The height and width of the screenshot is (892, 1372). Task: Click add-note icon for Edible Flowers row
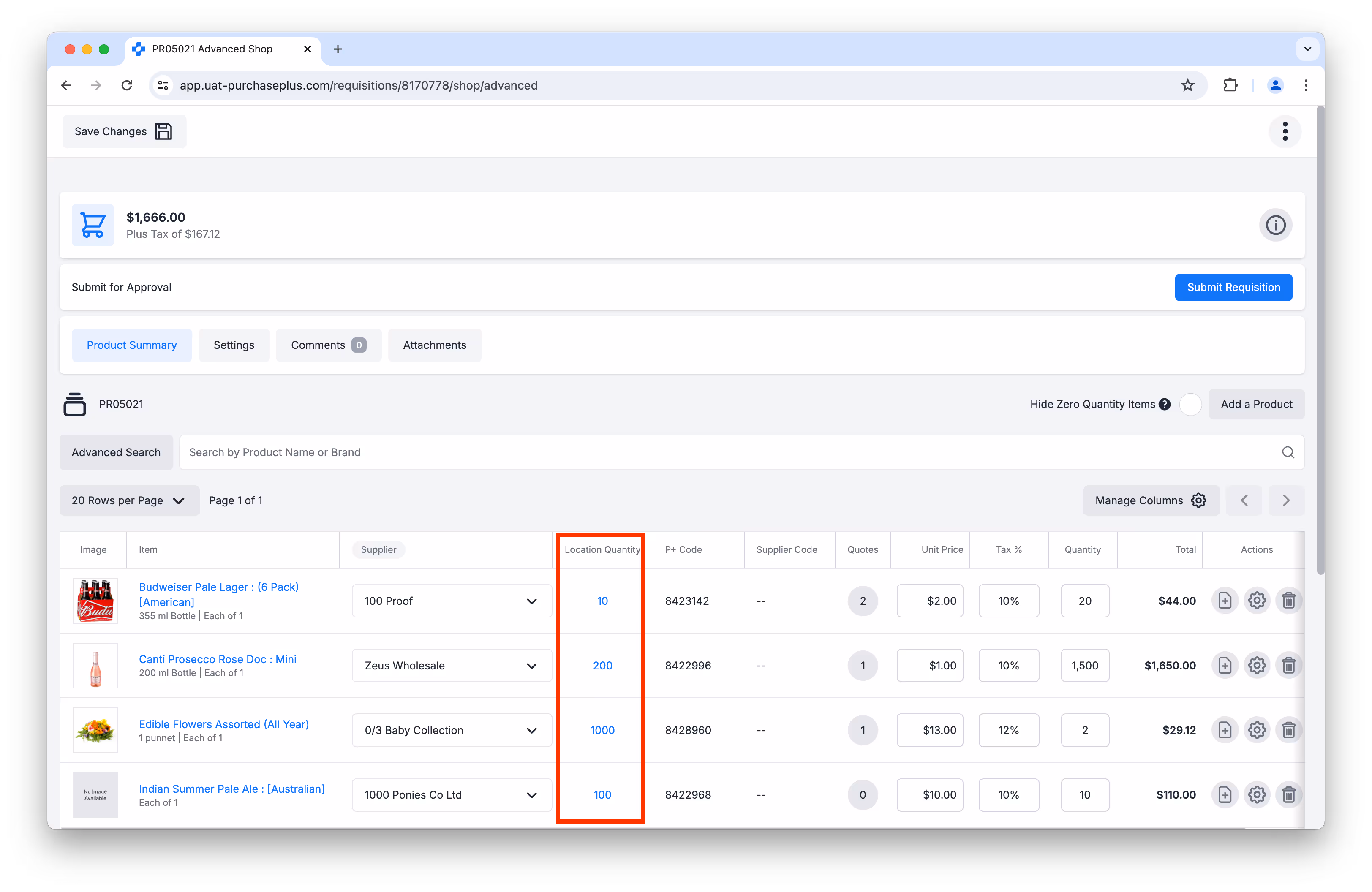[x=1225, y=730]
